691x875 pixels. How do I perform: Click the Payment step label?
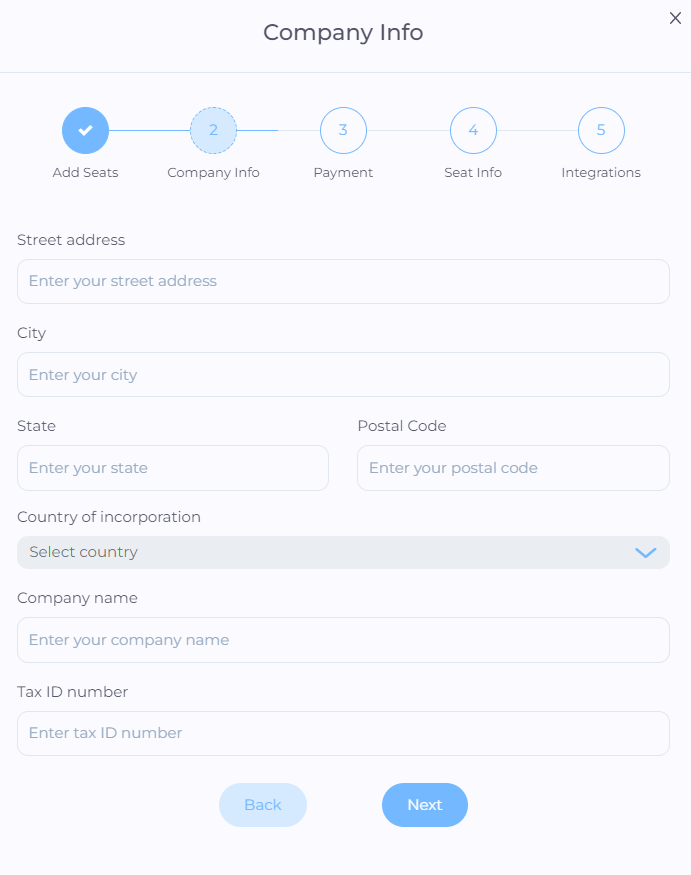(343, 172)
